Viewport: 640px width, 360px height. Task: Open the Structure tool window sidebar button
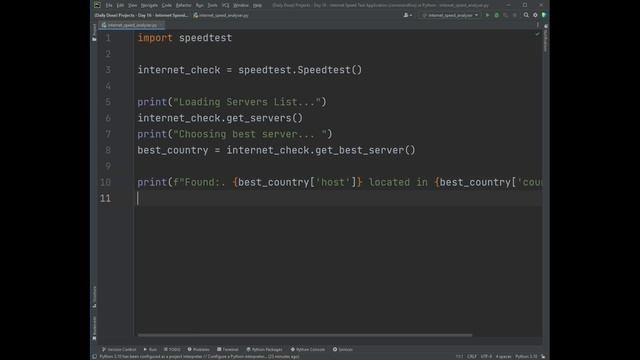(x=94, y=297)
